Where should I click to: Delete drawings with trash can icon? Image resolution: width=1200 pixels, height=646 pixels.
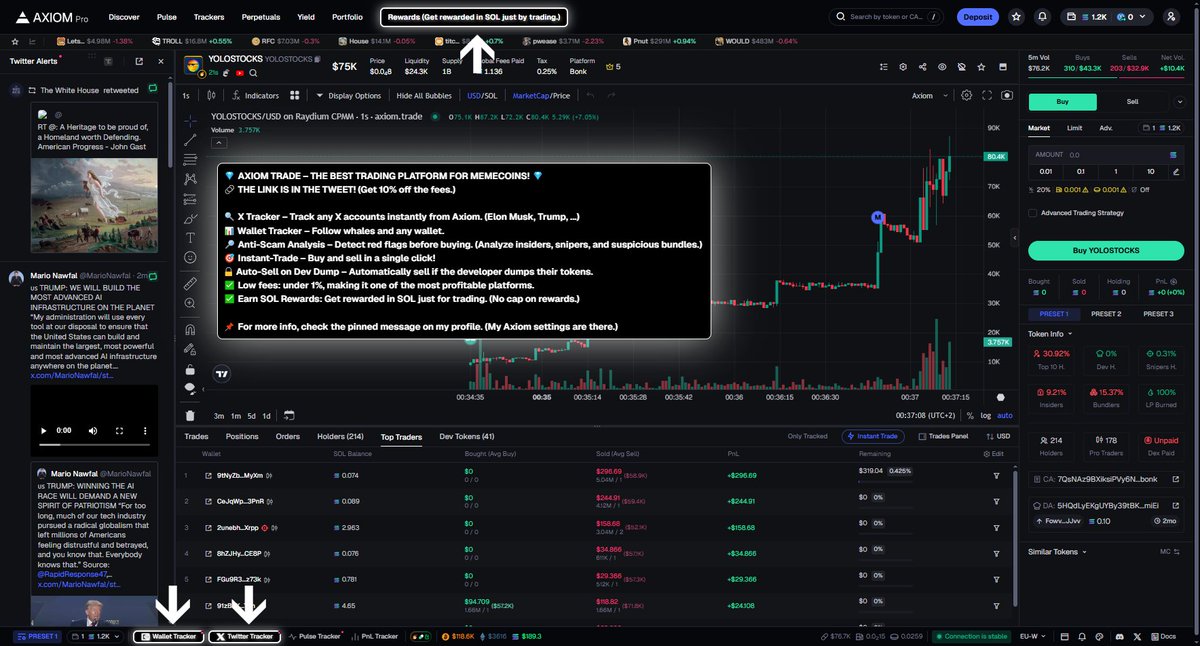click(190, 415)
